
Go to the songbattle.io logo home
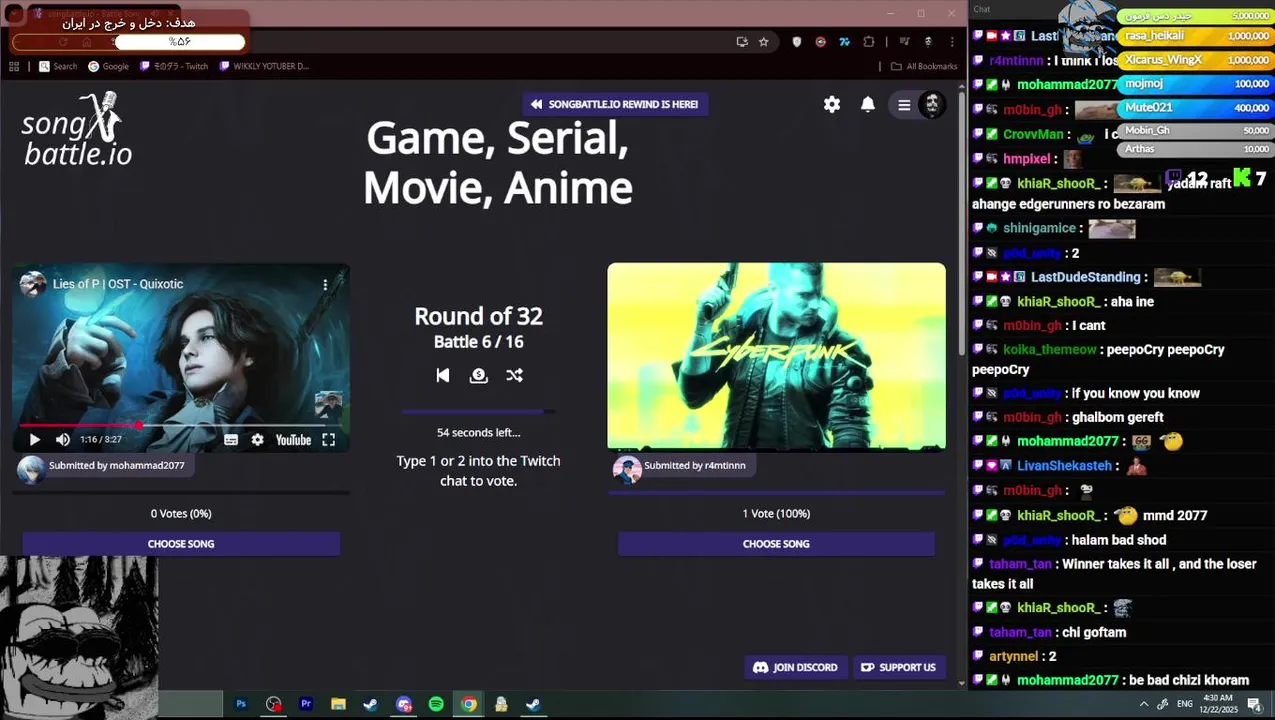77,129
